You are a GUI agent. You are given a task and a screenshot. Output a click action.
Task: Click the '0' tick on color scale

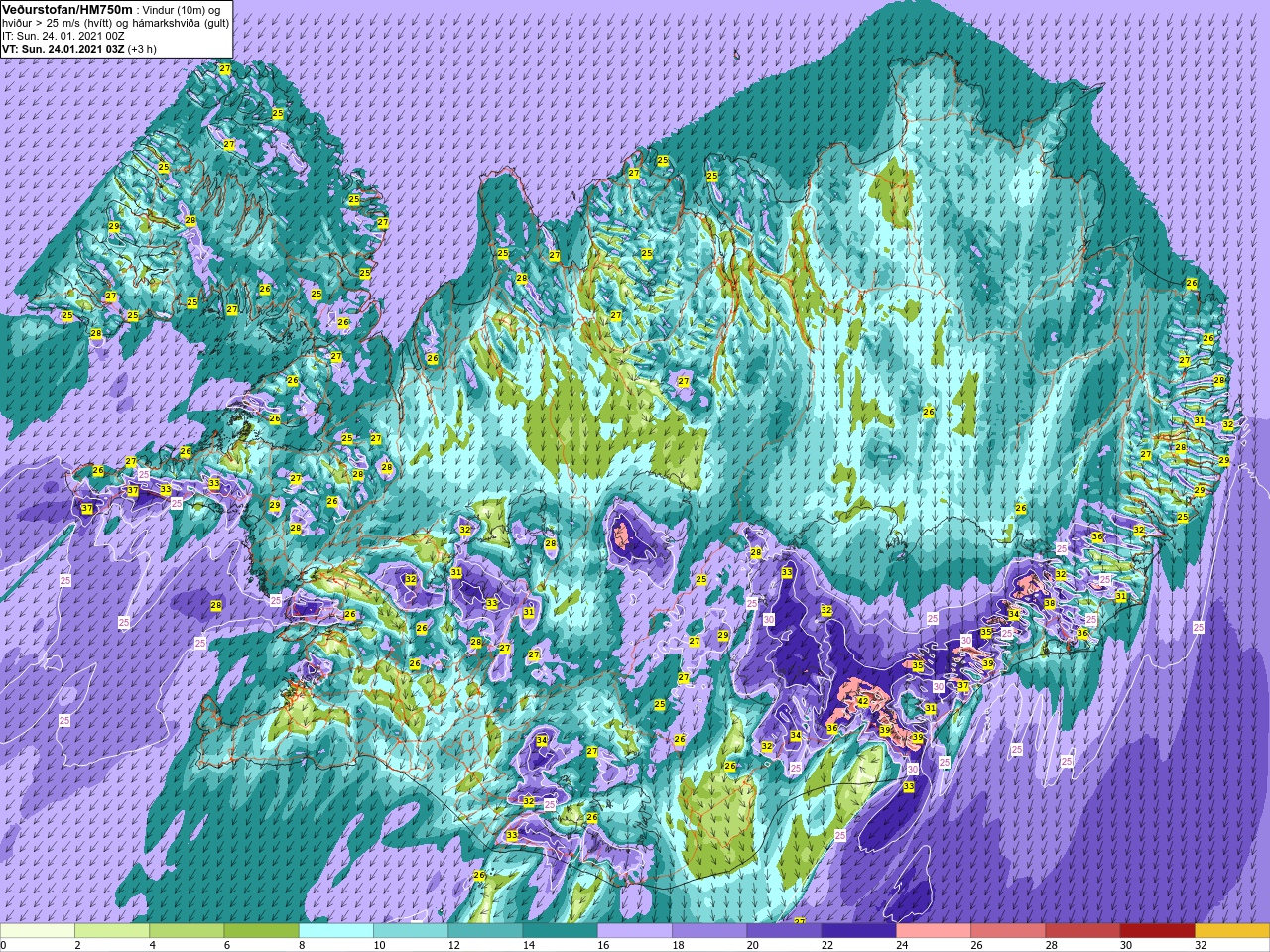click(3, 945)
